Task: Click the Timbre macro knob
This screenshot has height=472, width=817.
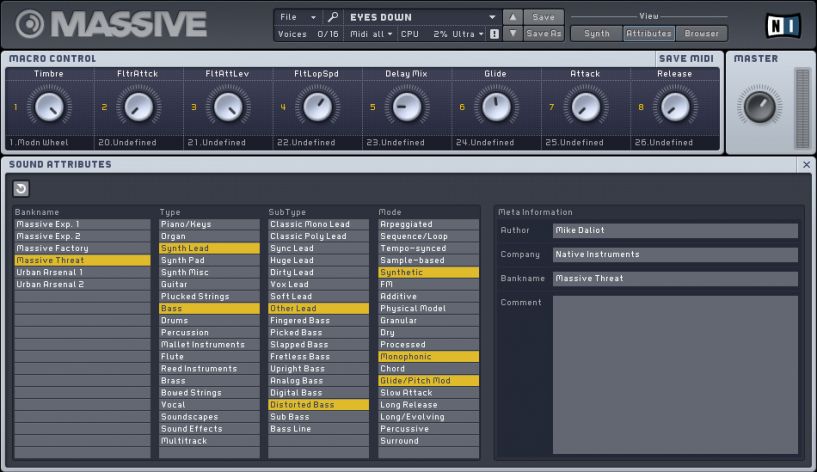Action: tap(49, 107)
